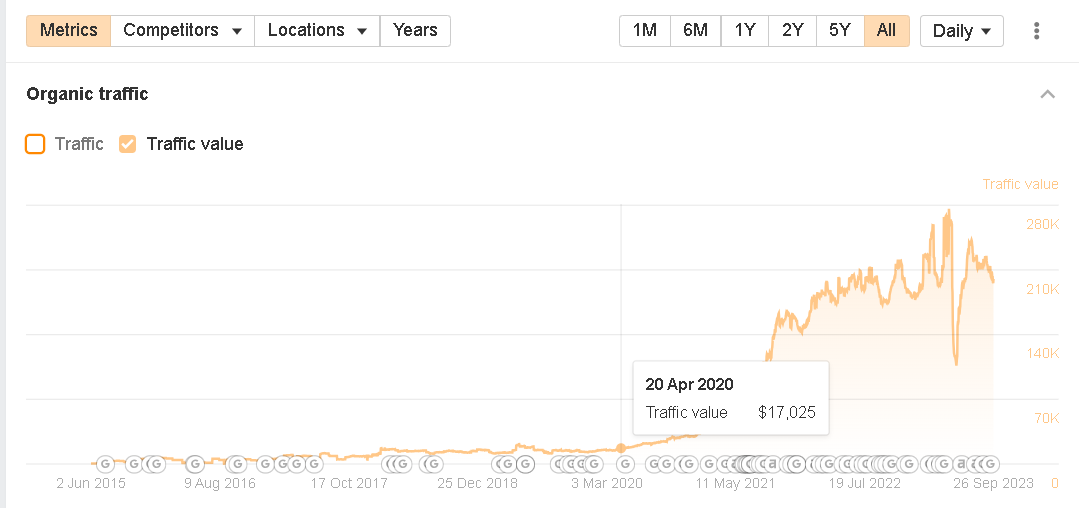Viewport: 1080px width, 520px height.
Task: Select the isolated Google marker above 3 Mar 2020
Action: (x=625, y=464)
